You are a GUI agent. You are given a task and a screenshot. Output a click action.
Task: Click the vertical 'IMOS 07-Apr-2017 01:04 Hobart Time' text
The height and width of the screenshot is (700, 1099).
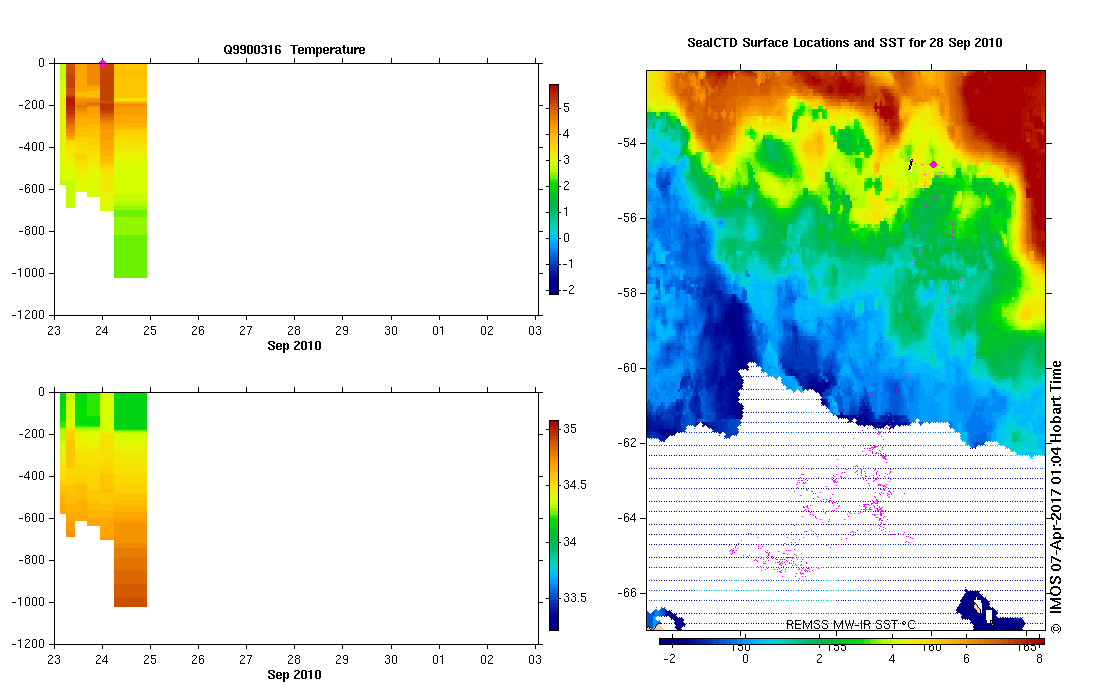(x=1056, y=497)
